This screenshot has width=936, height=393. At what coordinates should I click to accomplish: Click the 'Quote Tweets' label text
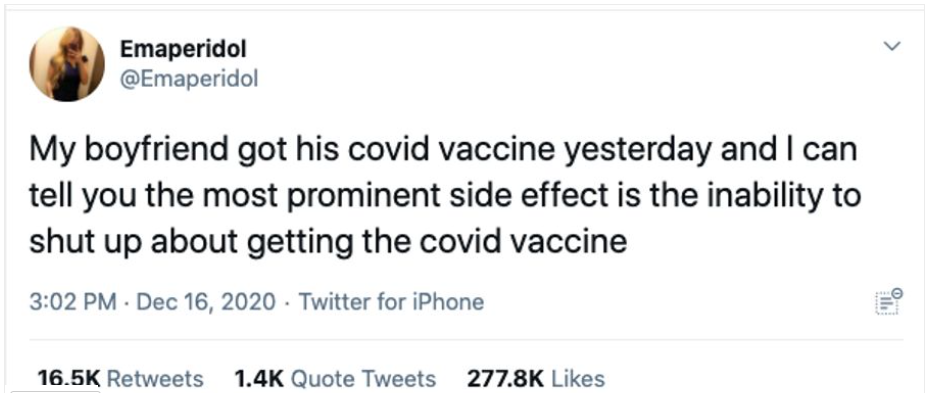pos(365,378)
